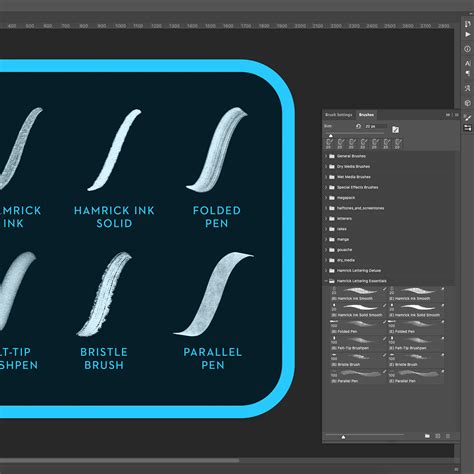Select the manga brush folder row

point(389,239)
